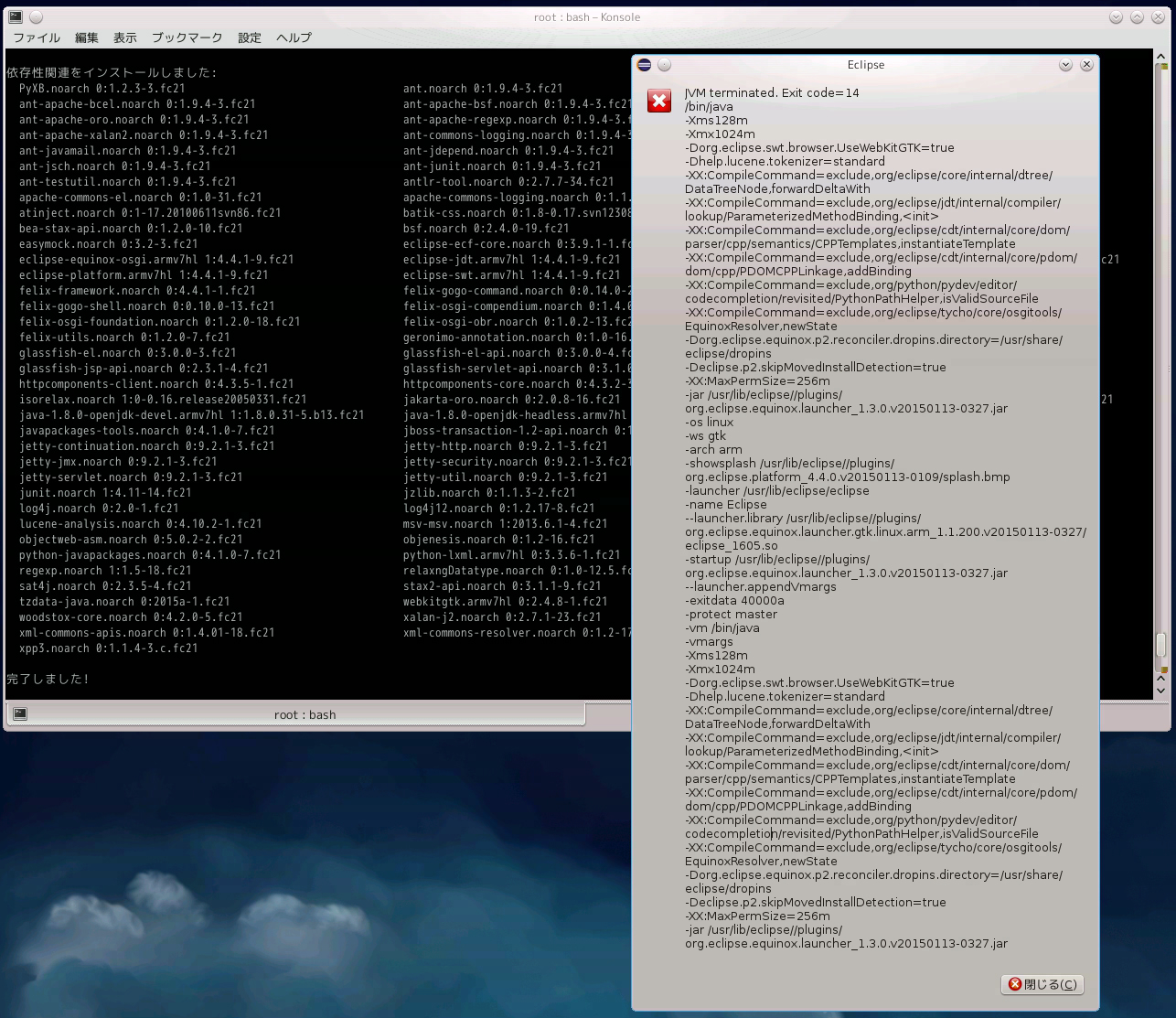This screenshot has width=1176, height=1018.
Task: Click lucene-analysis.noarch package entry
Action: point(140,524)
